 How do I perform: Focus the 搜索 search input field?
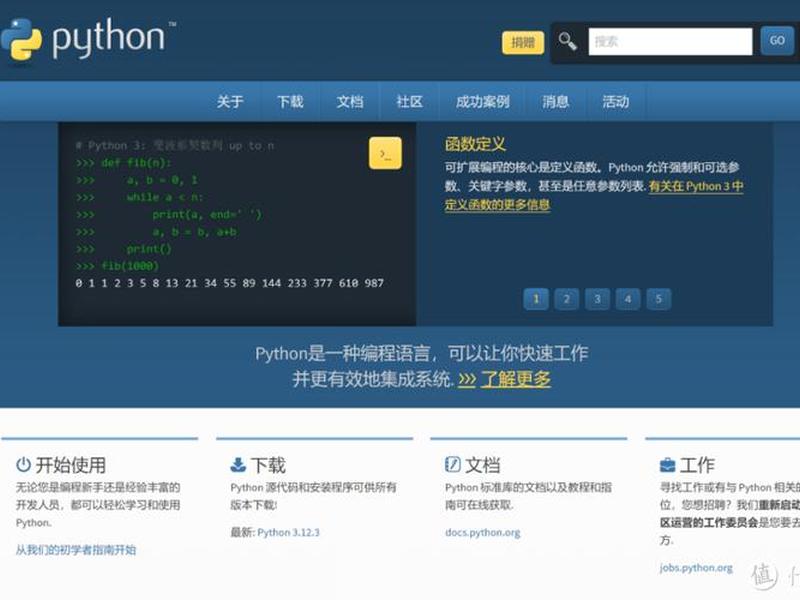point(670,41)
